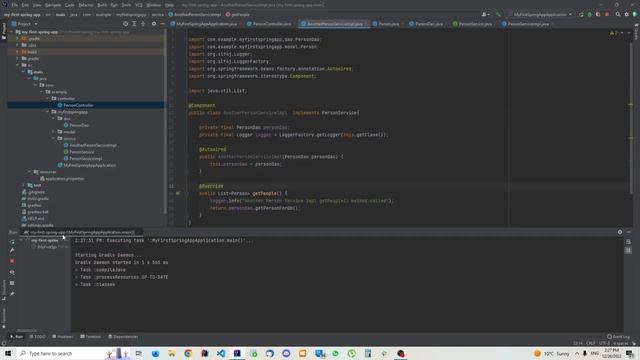Open run configuration dropdown MyFirstSpringAppApplication
Image resolution: width=640 pixels, height=360 pixels.
pos(542,15)
